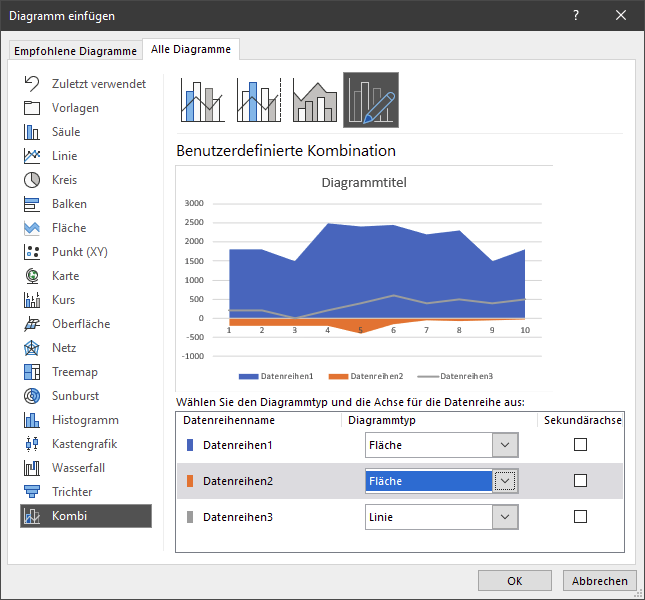Screen dimensions: 645x600
Task: Pick the Sunburst chart icon
Action: (32, 396)
